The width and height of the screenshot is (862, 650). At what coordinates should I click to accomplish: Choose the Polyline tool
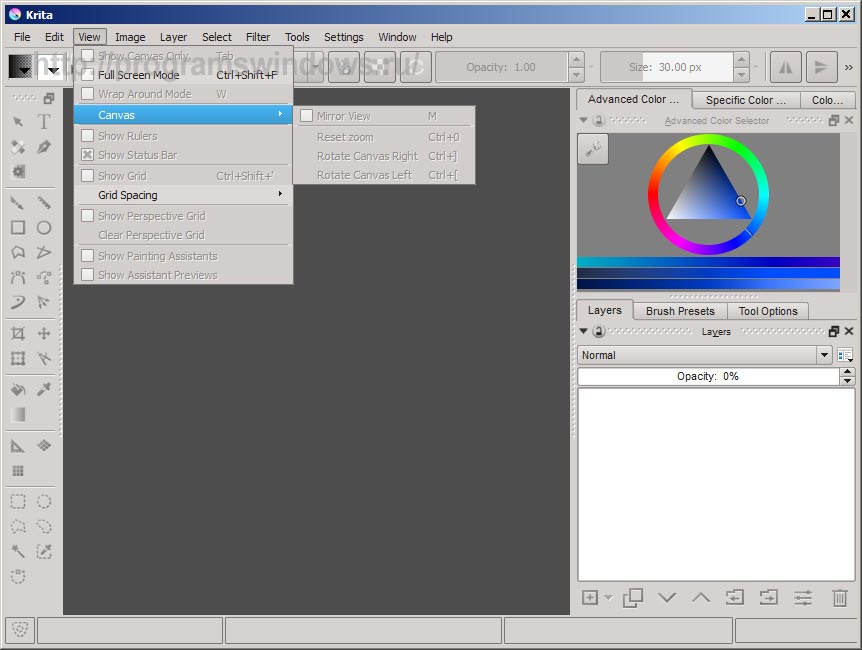pyautogui.click(x=44, y=252)
